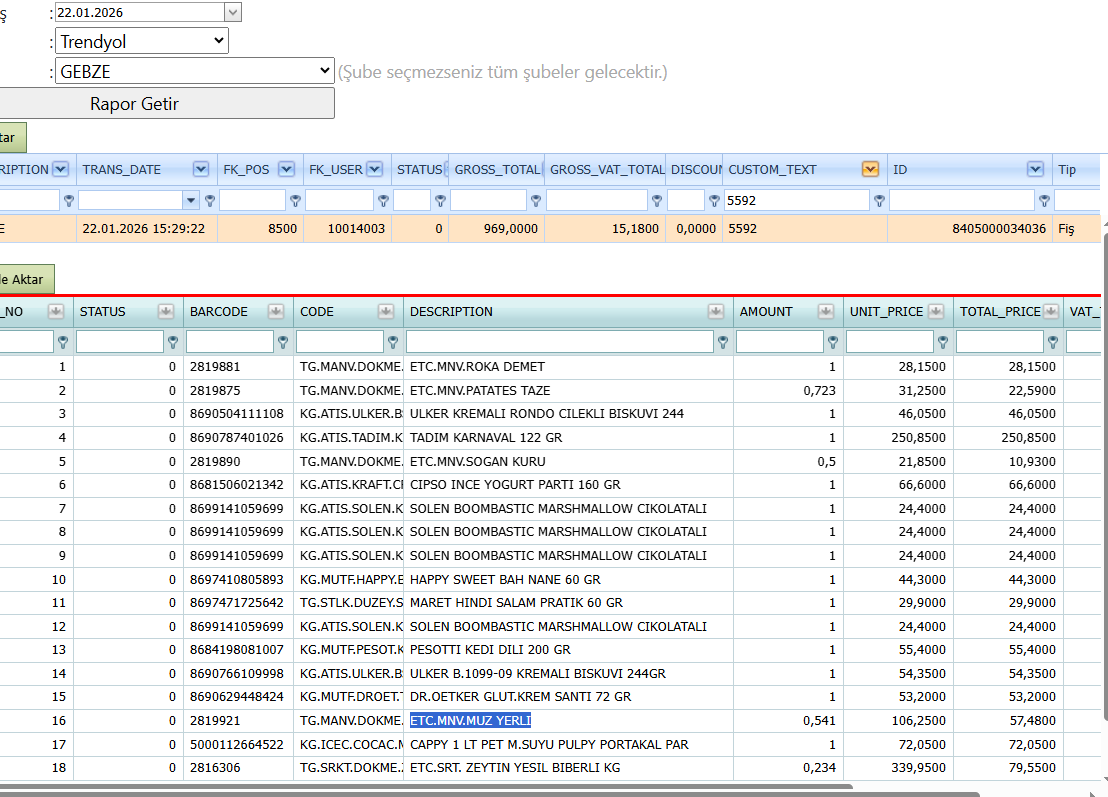Click filter icon under CODE column
The width and height of the screenshot is (1108, 797).
(393, 342)
